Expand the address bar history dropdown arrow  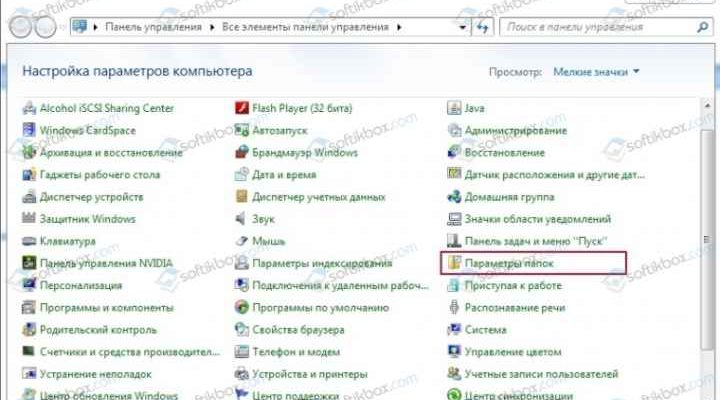pyautogui.click(x=462, y=28)
